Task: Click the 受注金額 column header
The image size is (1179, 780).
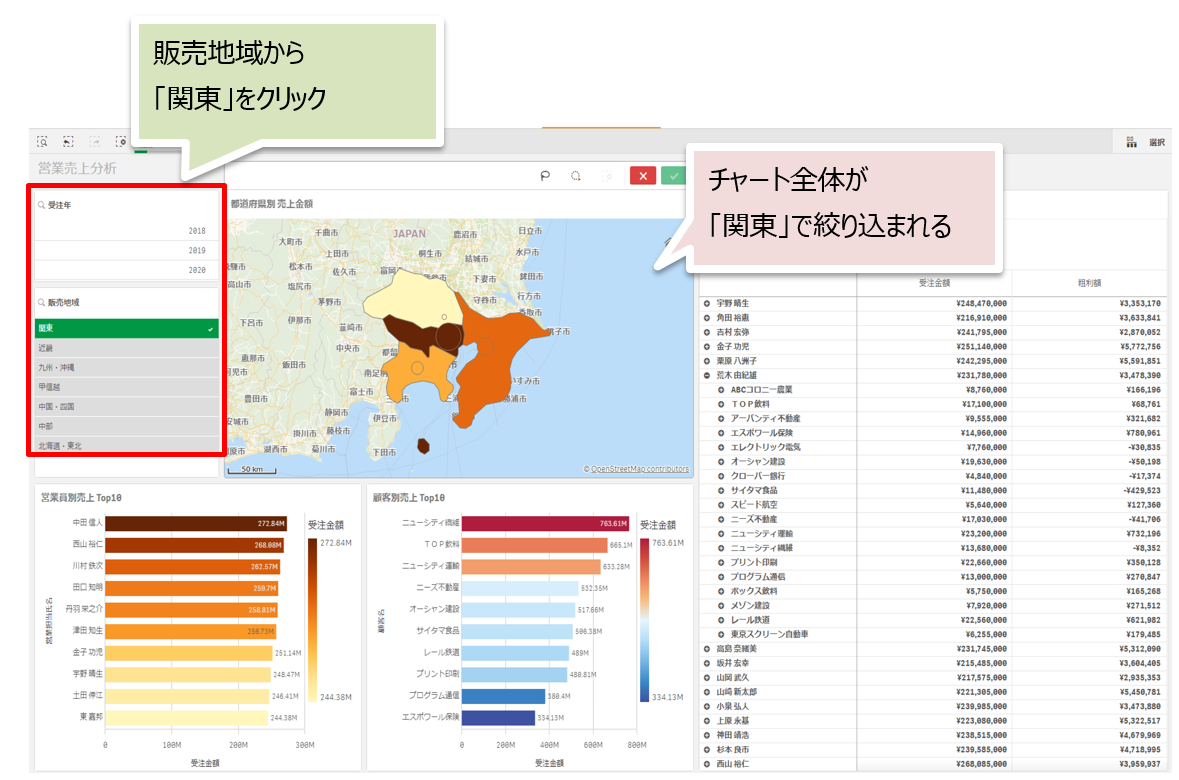Action: point(933,284)
